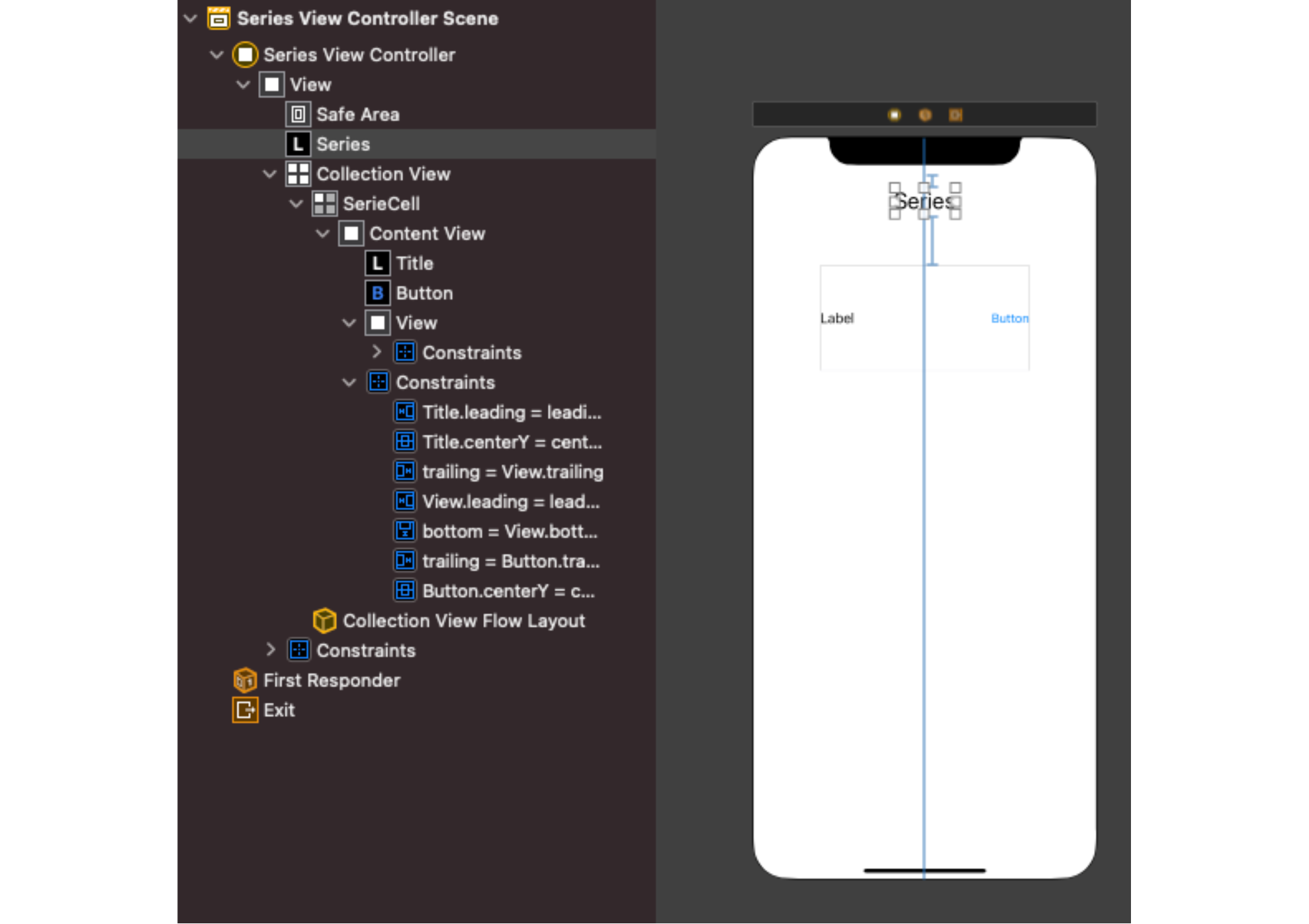Select the SerieCell cell icon

tap(324, 204)
